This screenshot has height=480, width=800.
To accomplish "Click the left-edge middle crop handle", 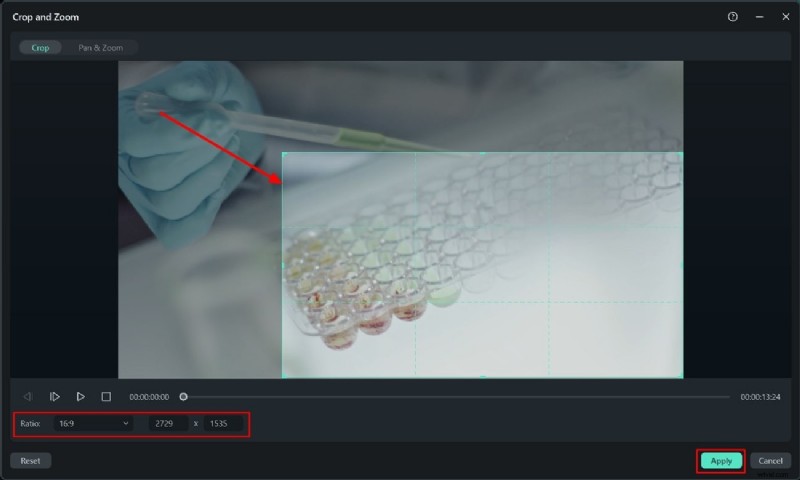I will click(x=283, y=265).
